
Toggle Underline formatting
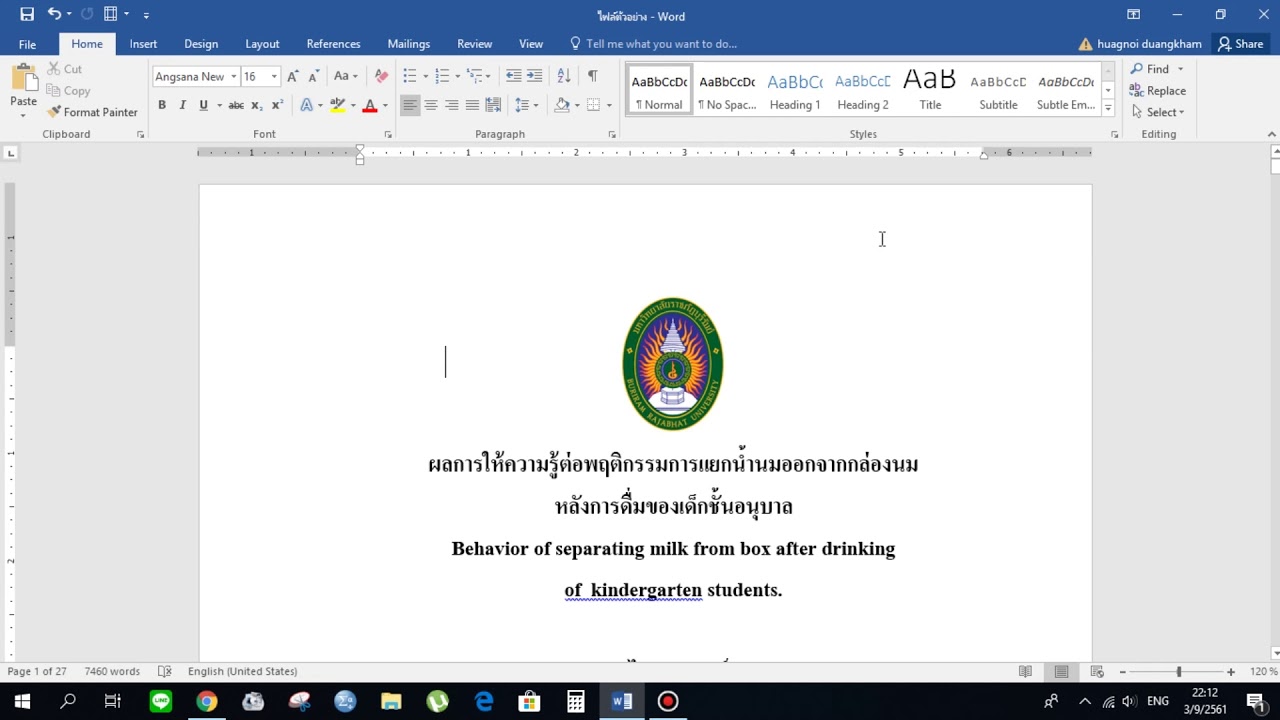203,105
